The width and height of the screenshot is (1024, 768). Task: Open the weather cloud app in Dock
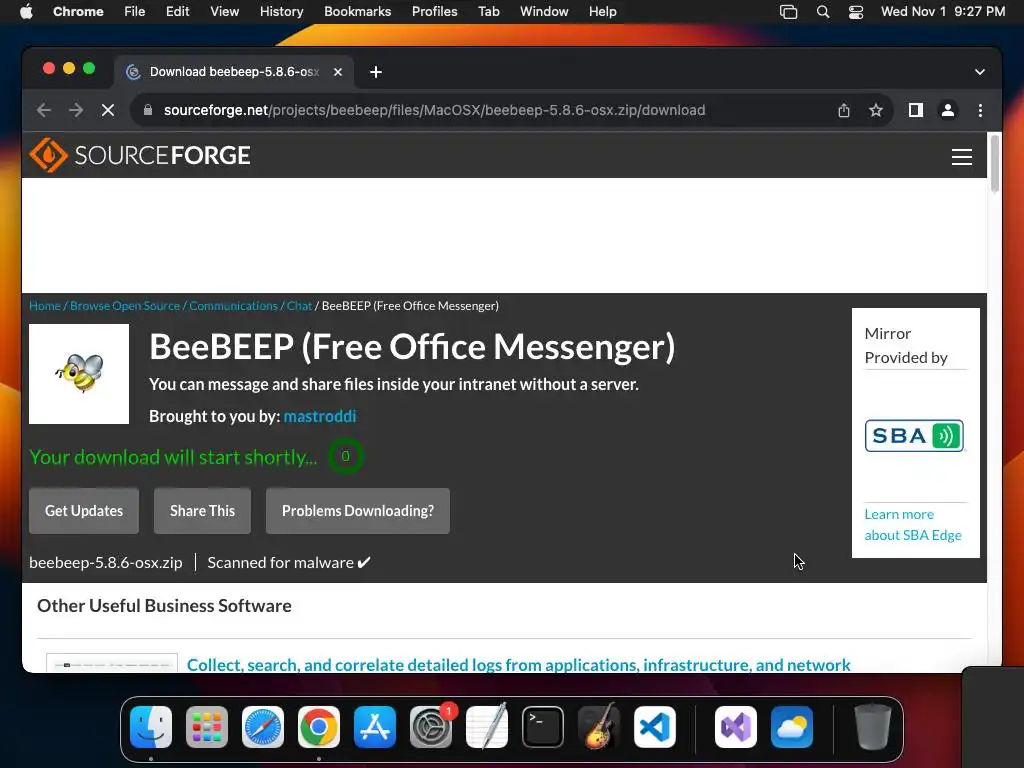pos(792,727)
